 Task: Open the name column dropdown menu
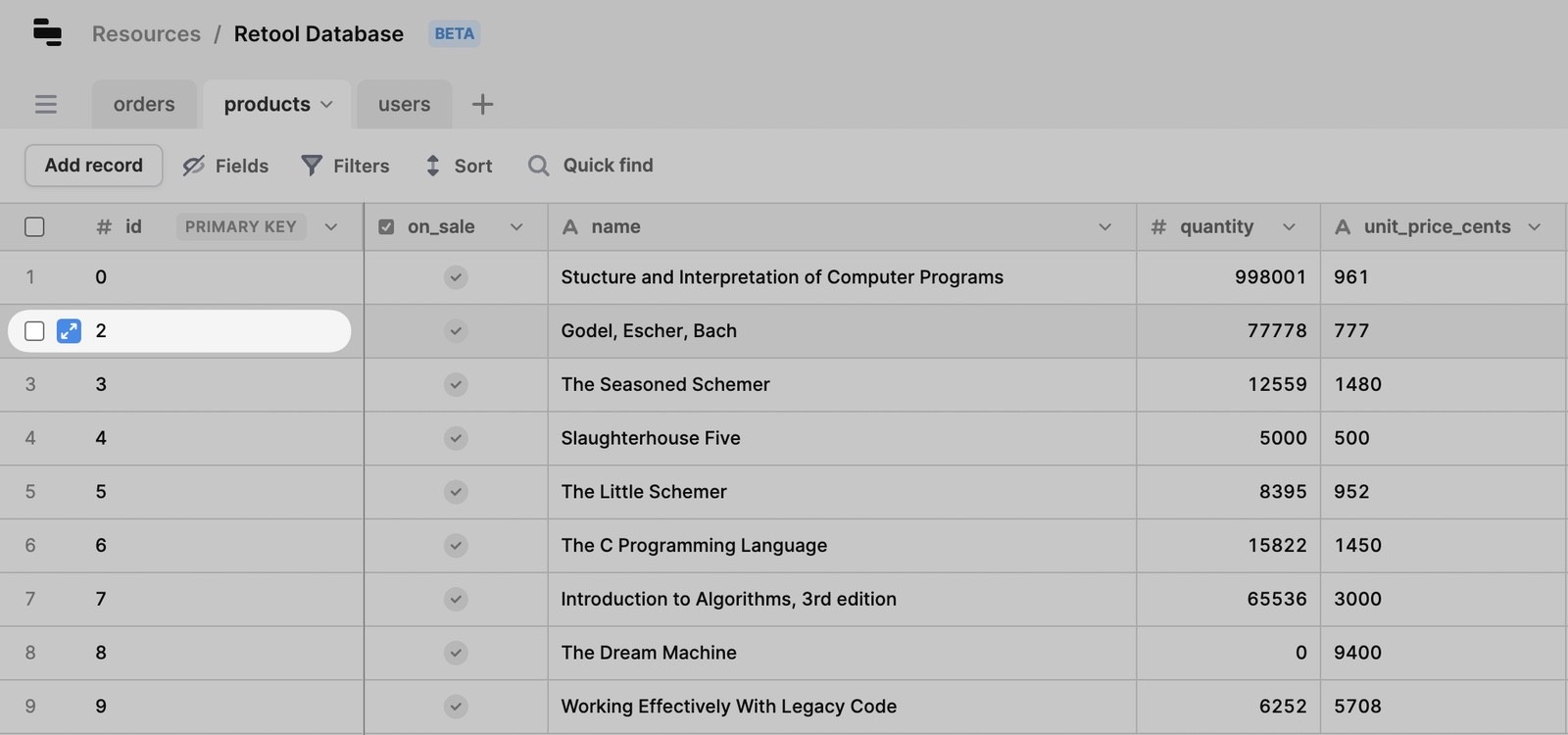point(1104,227)
